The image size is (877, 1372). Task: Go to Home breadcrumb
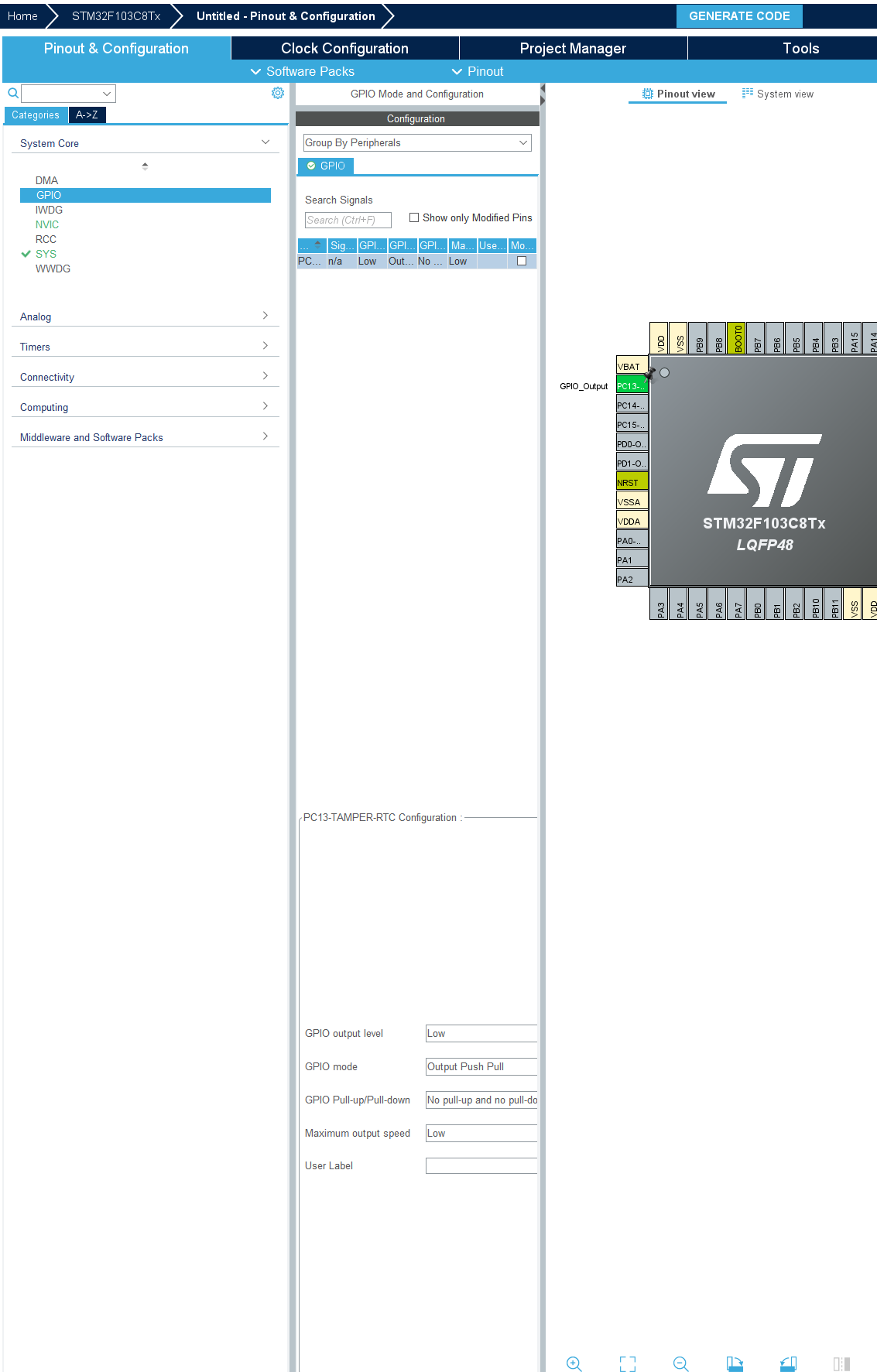pyautogui.click(x=22, y=15)
